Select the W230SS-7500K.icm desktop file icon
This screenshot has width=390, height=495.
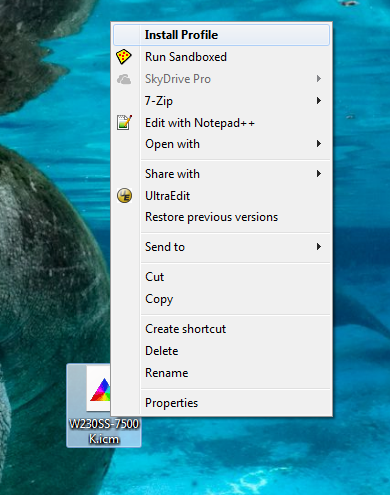click(98, 389)
